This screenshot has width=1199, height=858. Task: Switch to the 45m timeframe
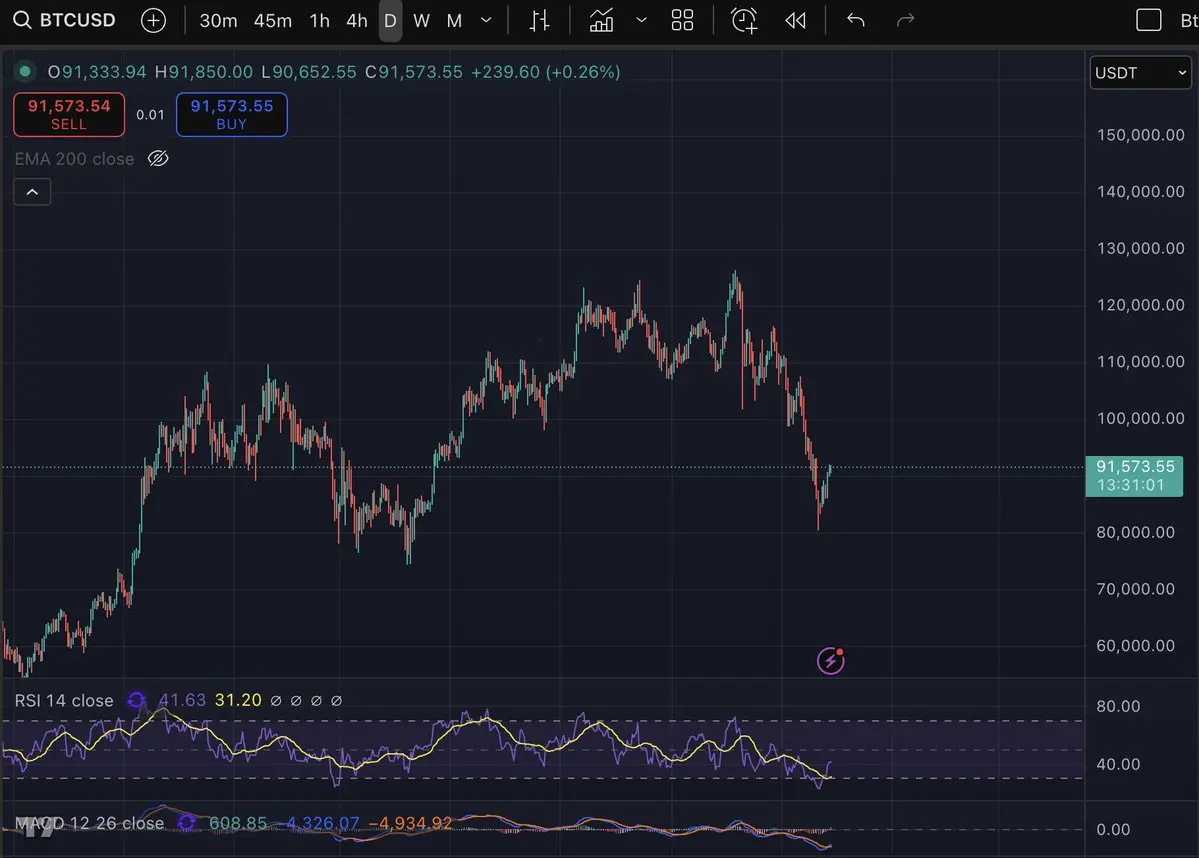pyautogui.click(x=273, y=21)
